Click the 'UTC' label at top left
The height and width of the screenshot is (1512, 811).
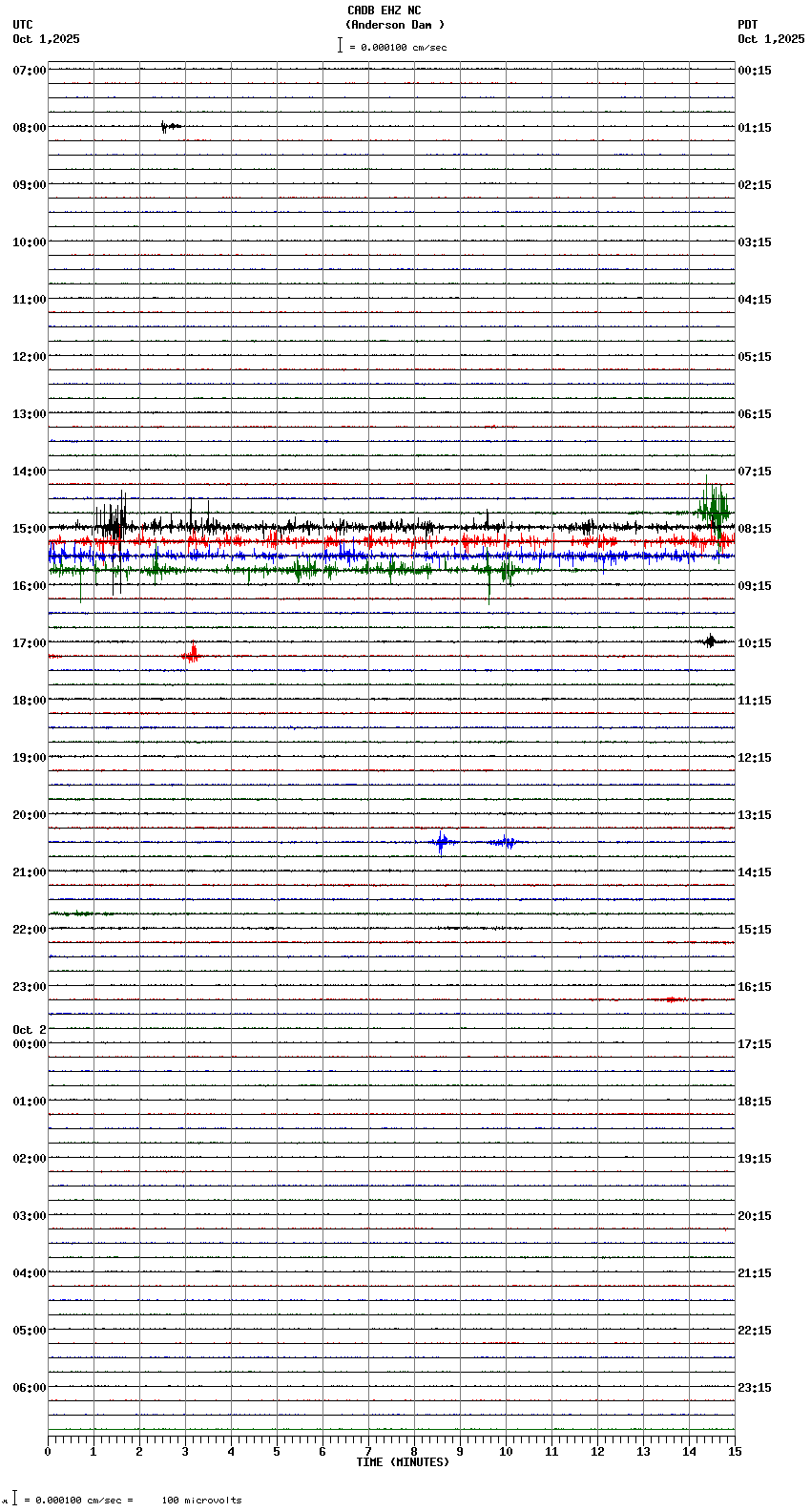(23, 25)
